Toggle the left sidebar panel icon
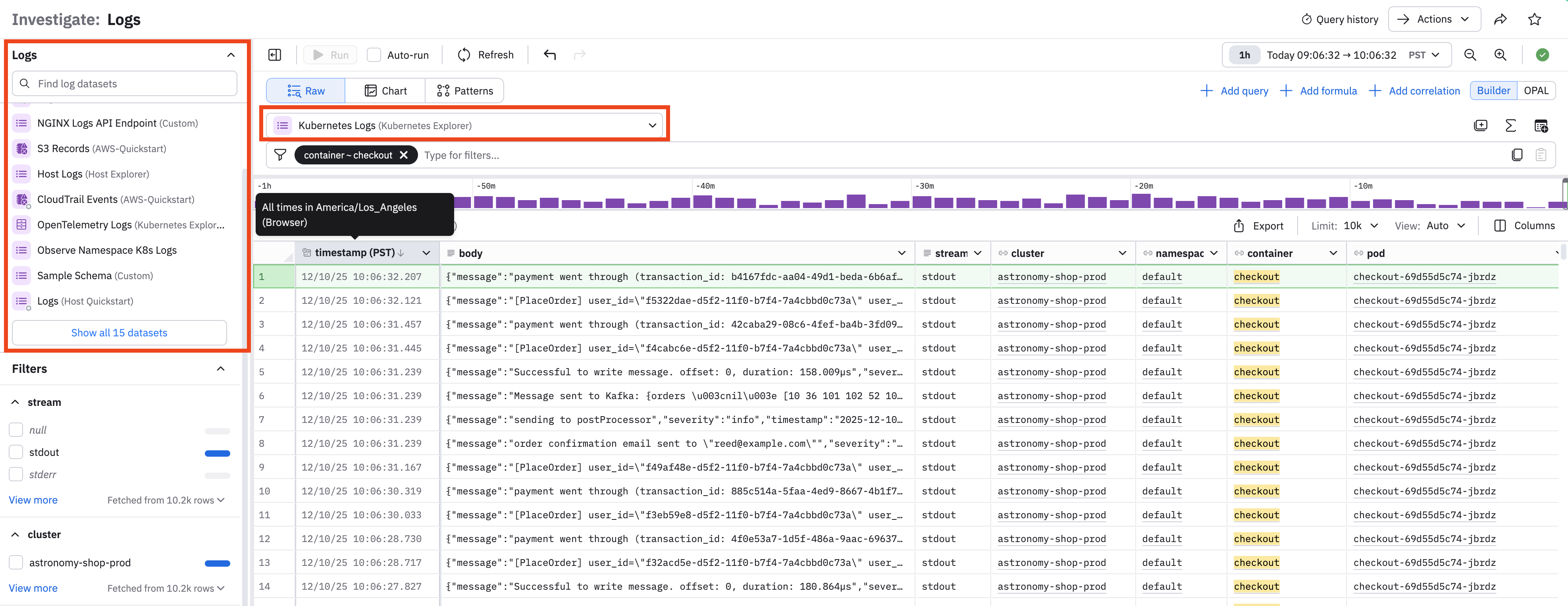Viewport: 1568px width, 606px height. [275, 55]
